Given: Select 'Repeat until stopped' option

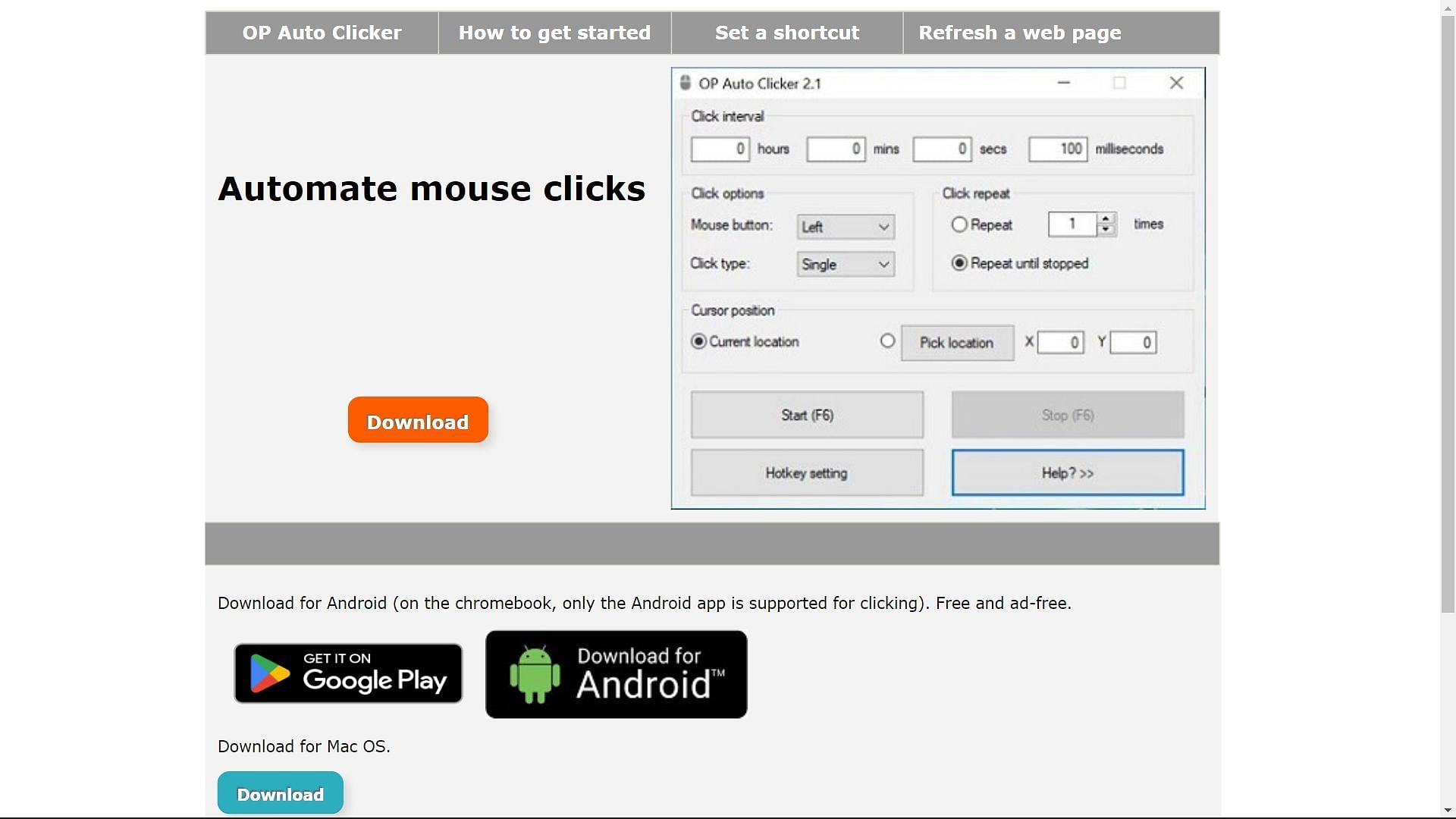Looking at the screenshot, I should pos(959,263).
